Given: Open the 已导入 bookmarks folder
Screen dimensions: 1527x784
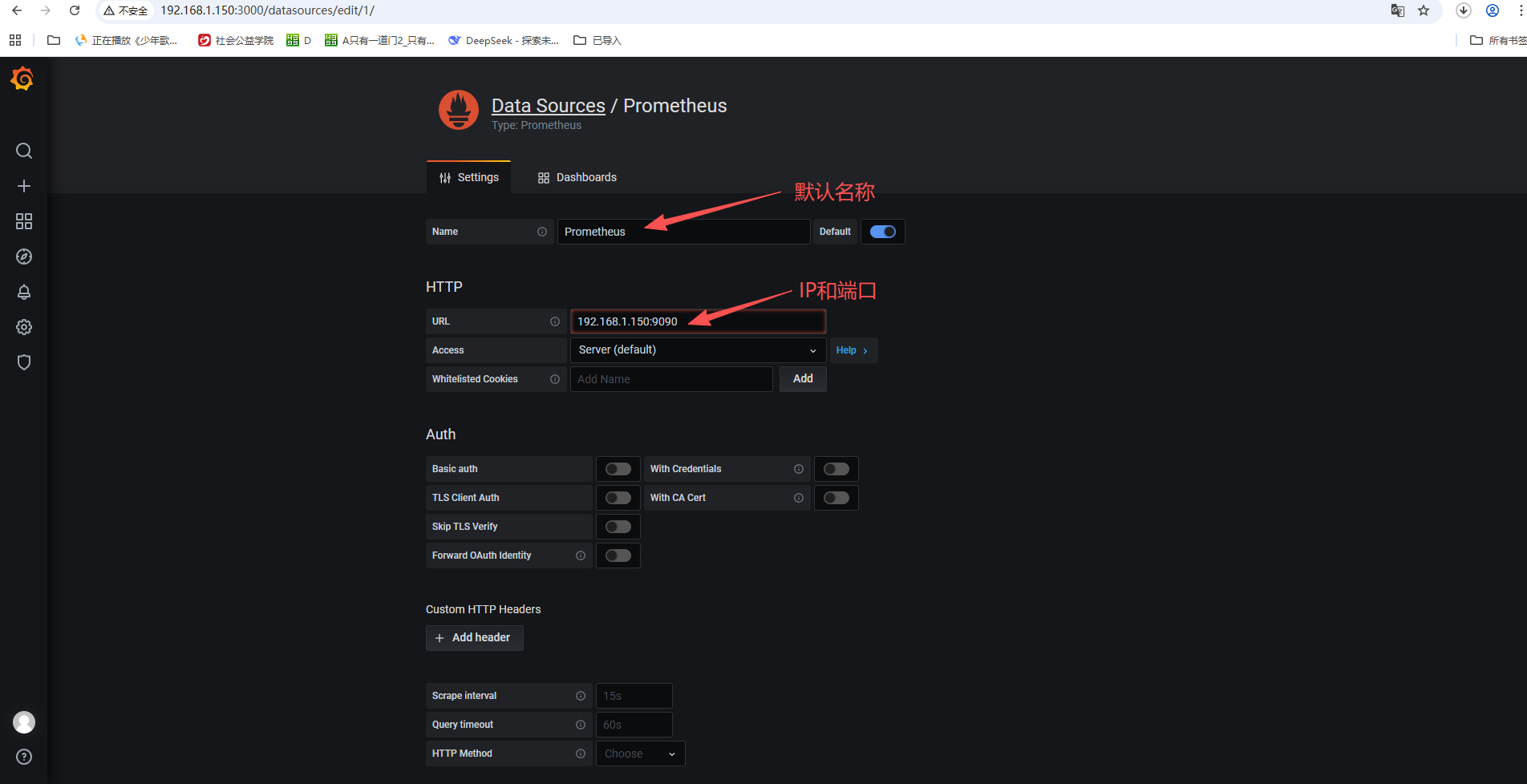Looking at the screenshot, I should (597, 40).
